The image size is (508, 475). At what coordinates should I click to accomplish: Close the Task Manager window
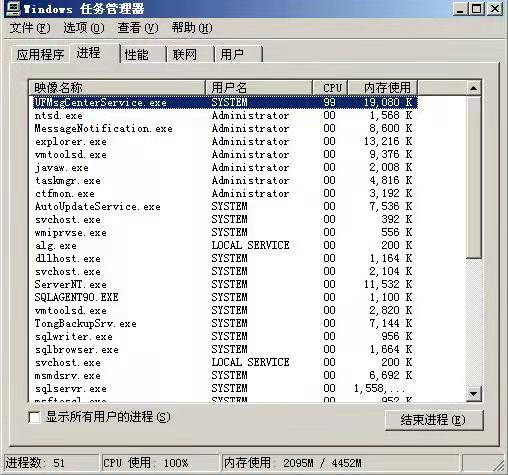tap(495, 9)
